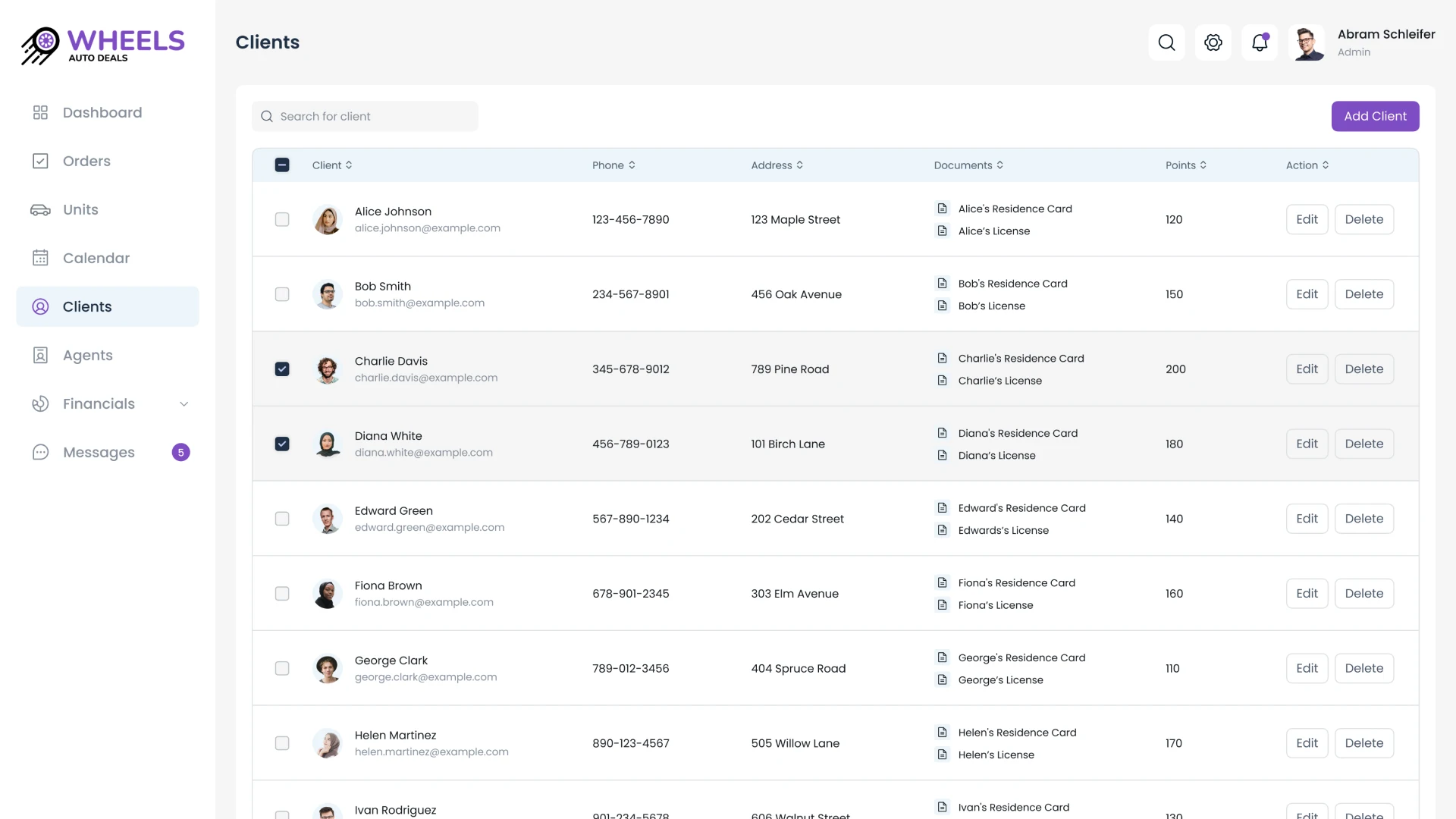Uncheck Charlie Davis's row checkbox

pos(281,369)
